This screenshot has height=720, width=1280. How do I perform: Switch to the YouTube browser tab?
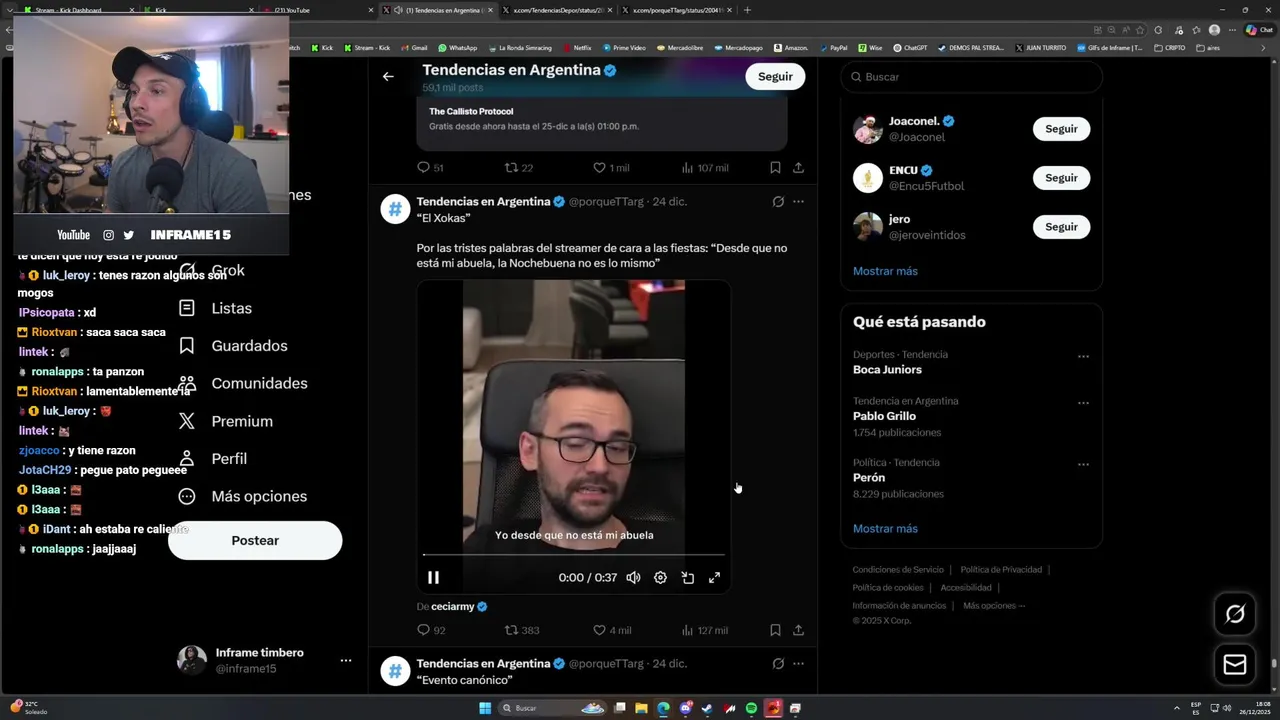tap(318, 10)
